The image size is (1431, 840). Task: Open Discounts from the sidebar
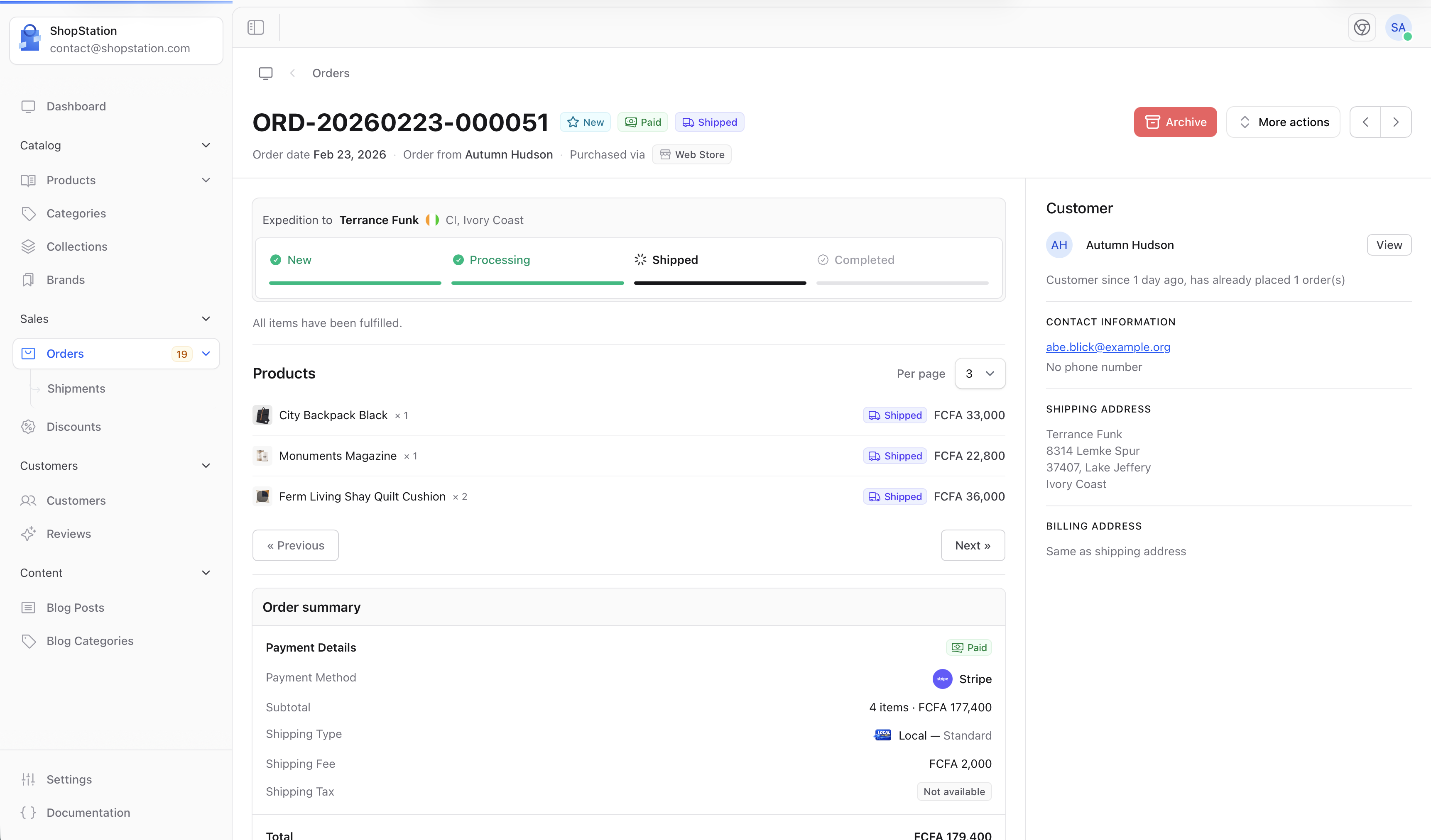tap(73, 426)
